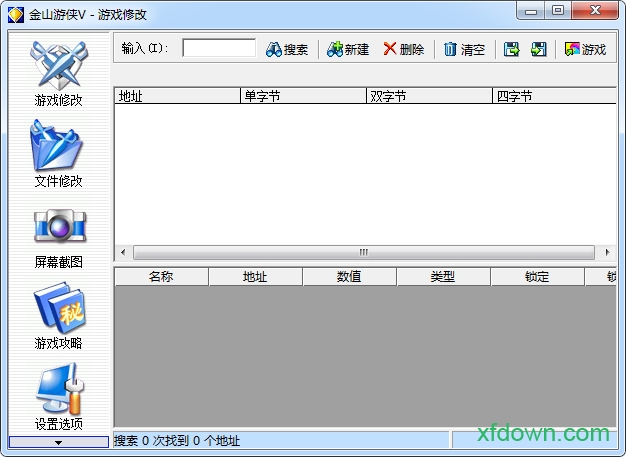Click the load disk with arrow in icon

(x=539, y=49)
